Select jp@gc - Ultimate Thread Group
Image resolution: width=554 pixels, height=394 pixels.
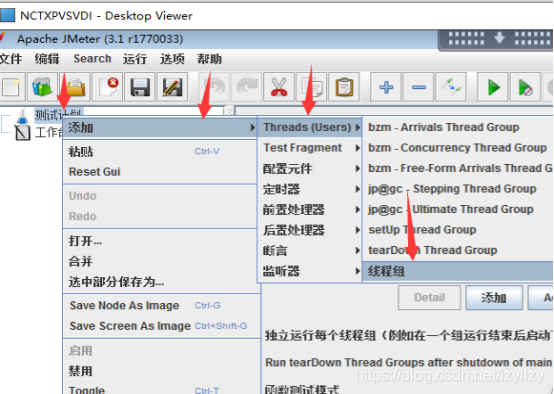(x=458, y=210)
